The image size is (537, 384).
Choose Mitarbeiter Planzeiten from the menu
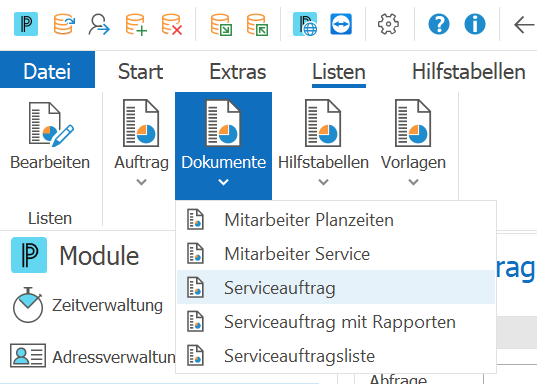pyautogui.click(x=336, y=220)
